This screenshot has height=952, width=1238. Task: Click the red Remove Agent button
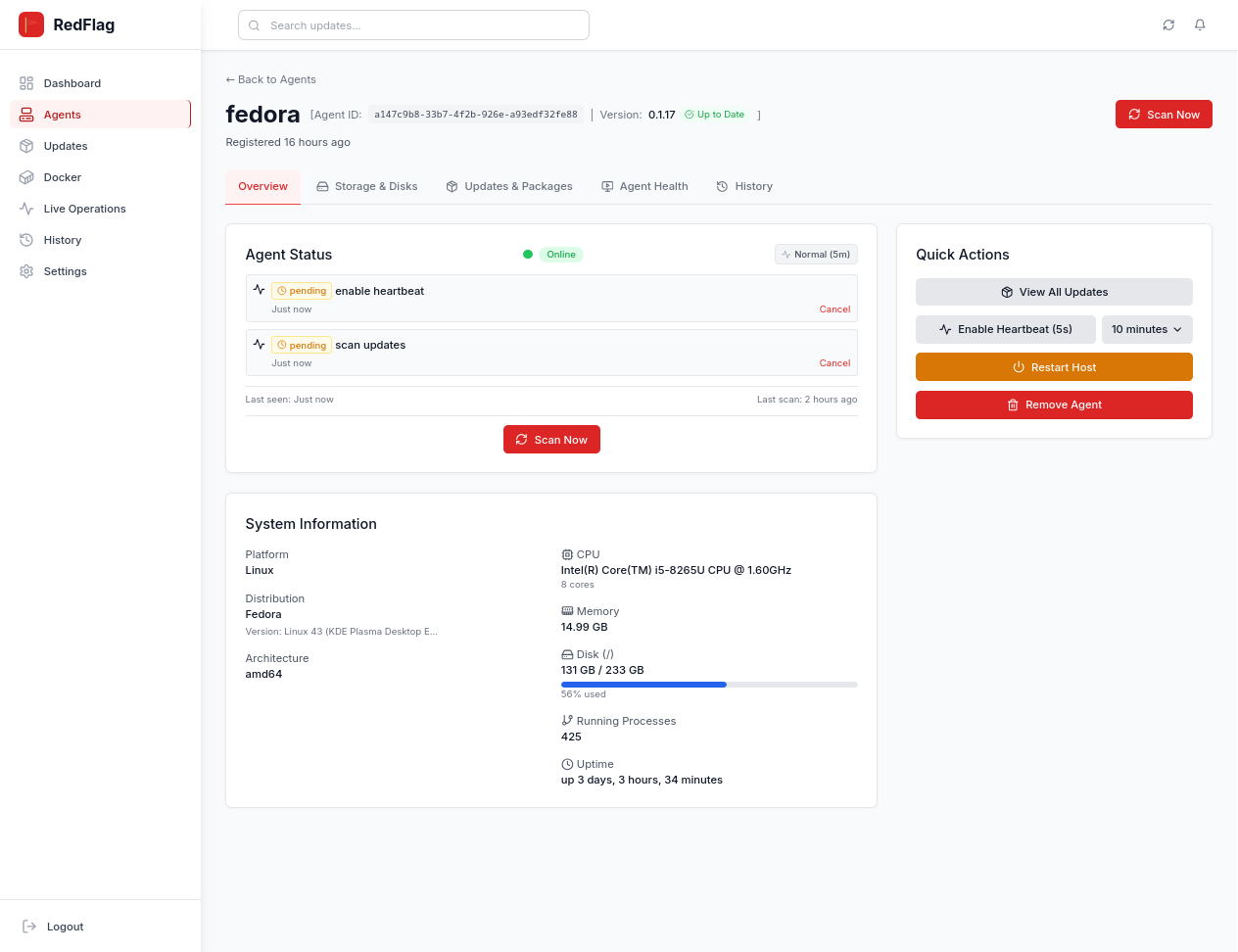click(x=1054, y=405)
